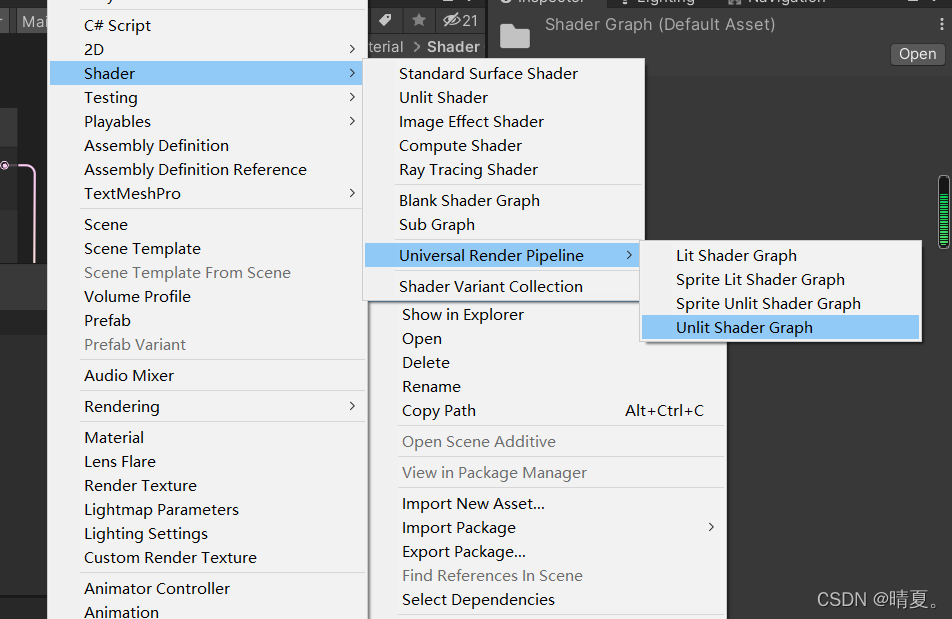Select Lightmap Parameters menu item

point(206,510)
